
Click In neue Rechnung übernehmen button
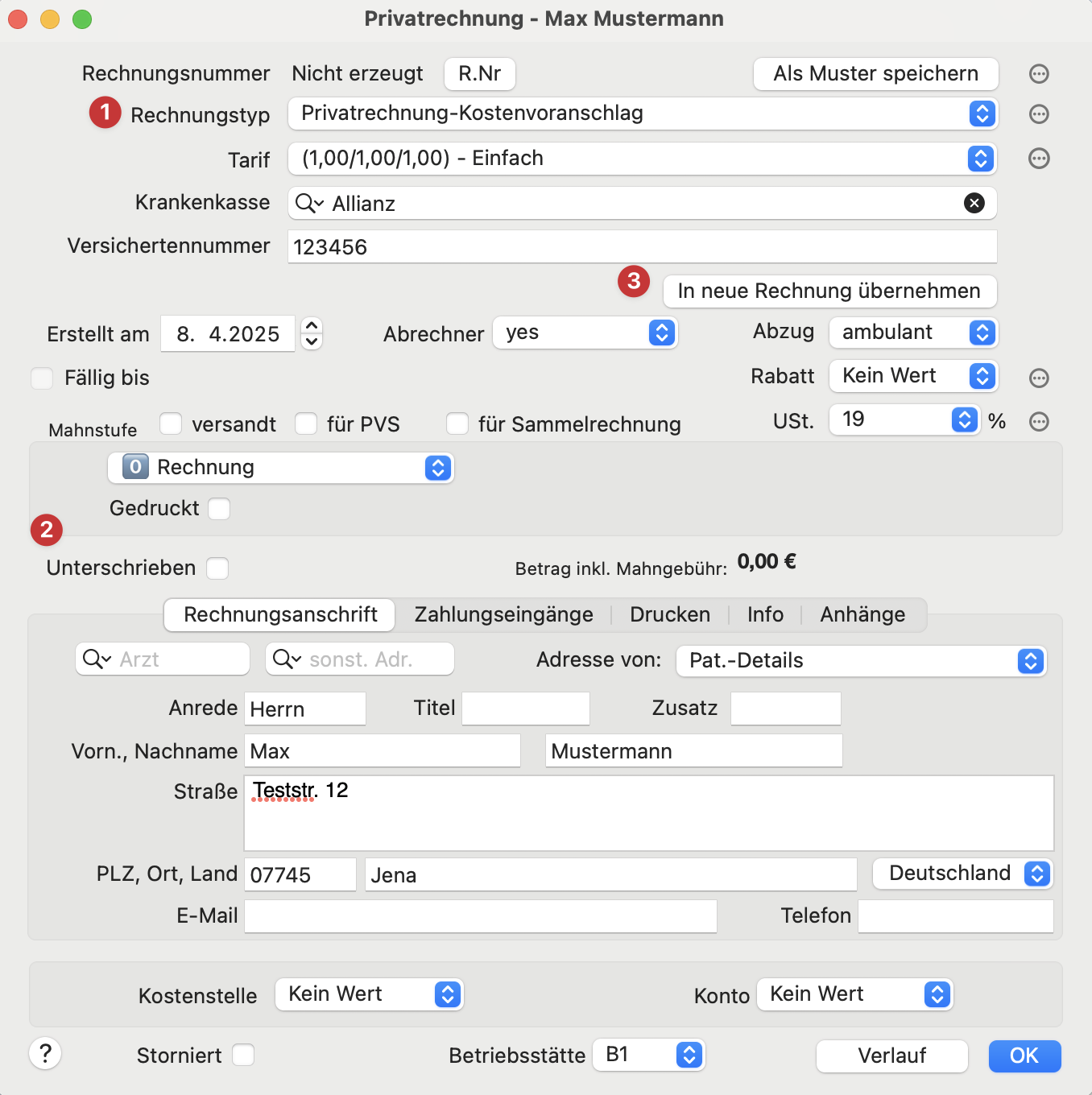pyautogui.click(x=829, y=291)
